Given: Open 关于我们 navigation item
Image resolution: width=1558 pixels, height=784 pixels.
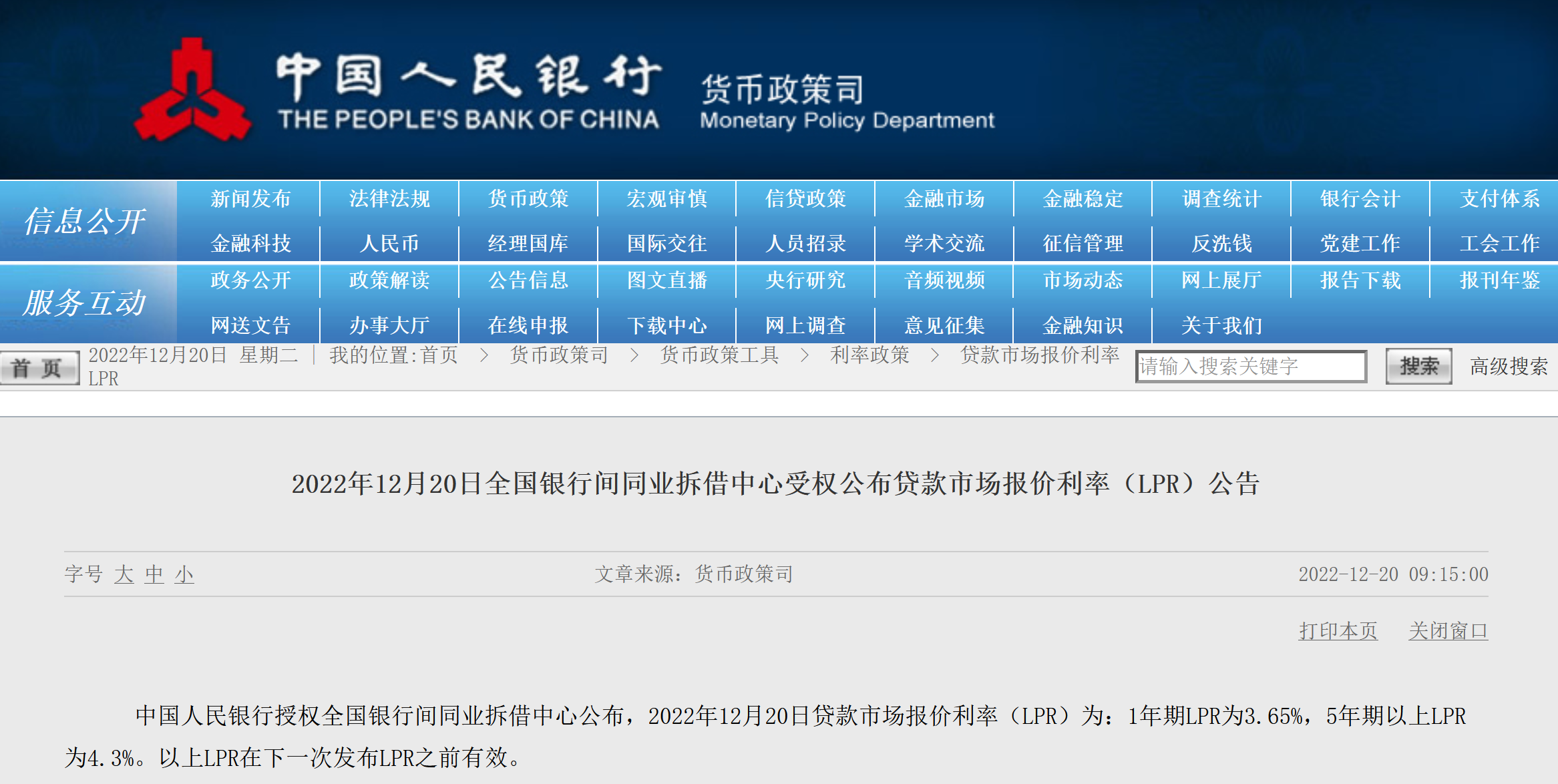Looking at the screenshot, I should click(x=1221, y=326).
